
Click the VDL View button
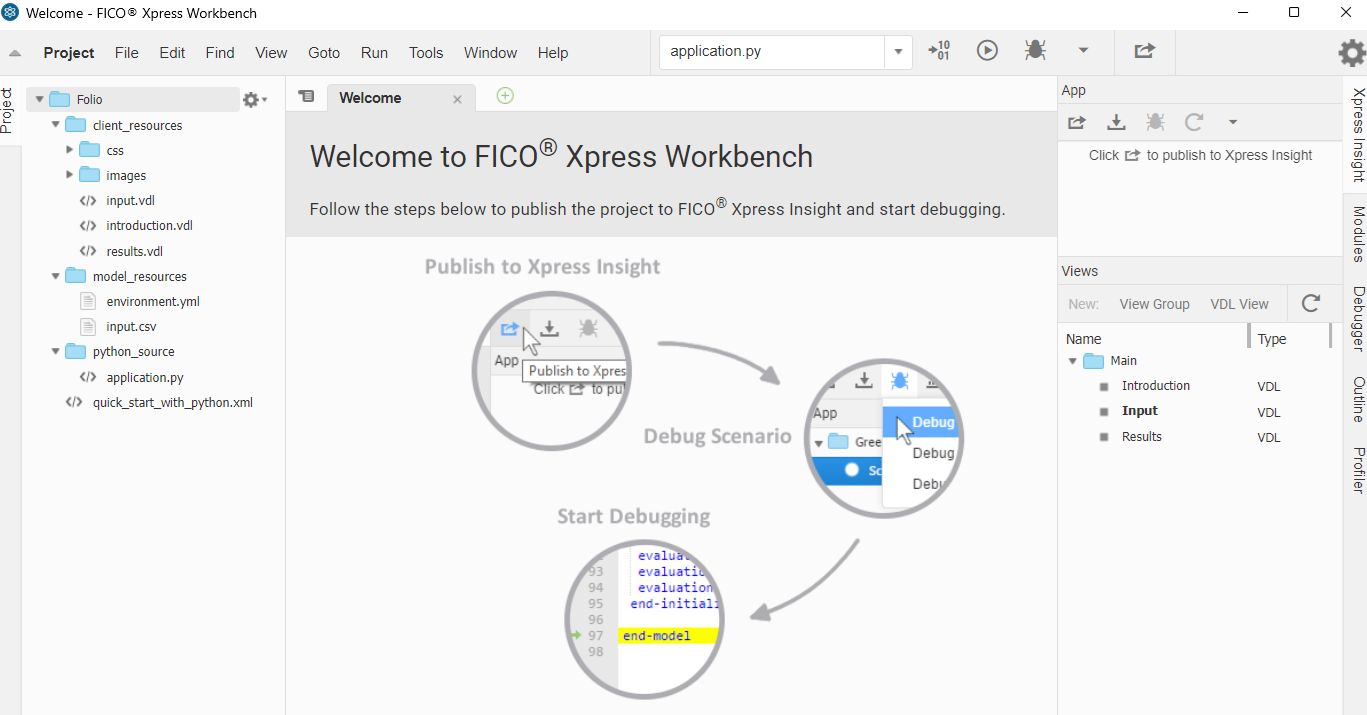[1239, 304]
